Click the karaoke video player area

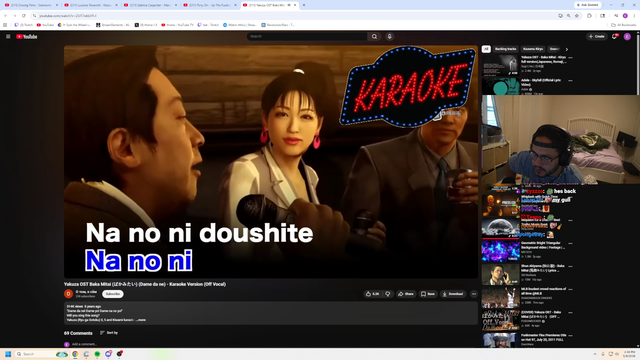271,162
